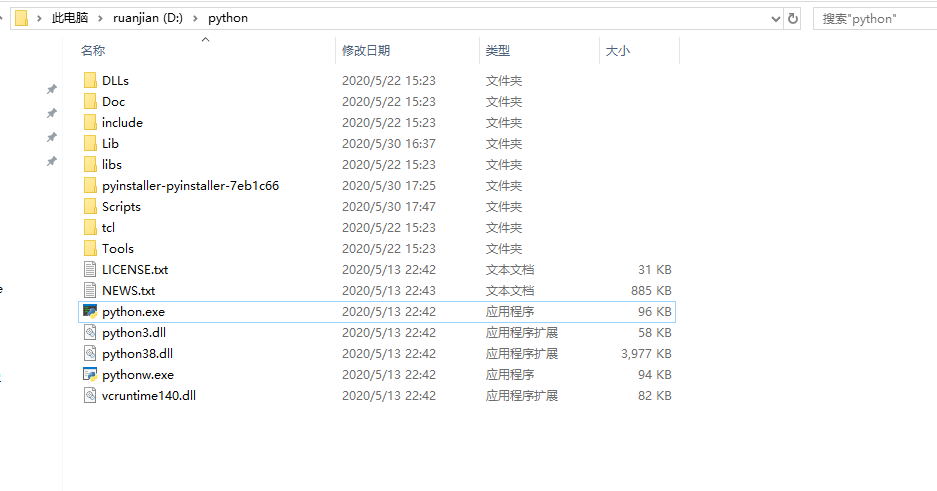Image resolution: width=937 pixels, height=491 pixels.
Task: Select the python.exe application icon
Action: [90, 311]
